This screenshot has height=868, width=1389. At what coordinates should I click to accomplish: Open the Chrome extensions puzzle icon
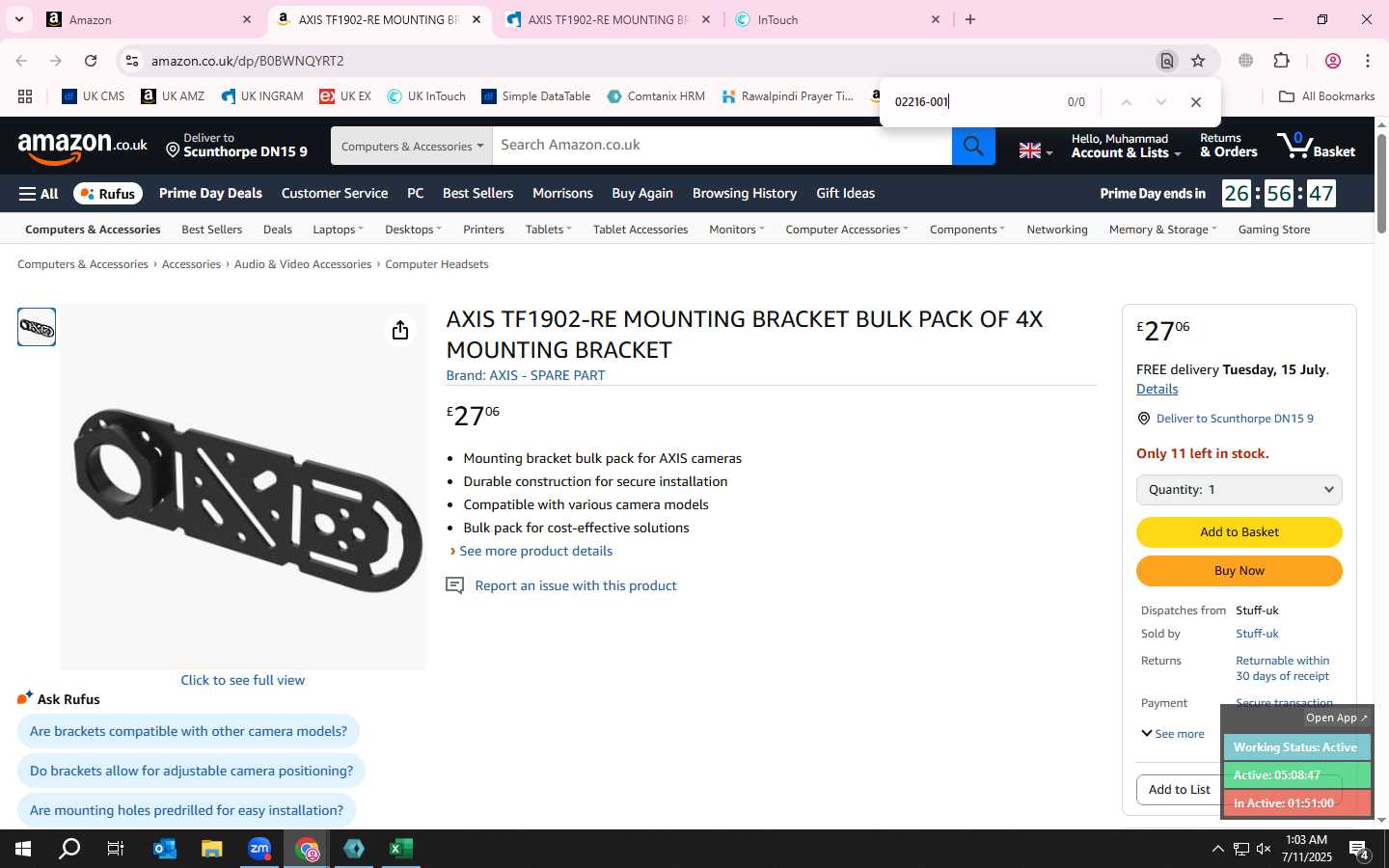point(1281,61)
